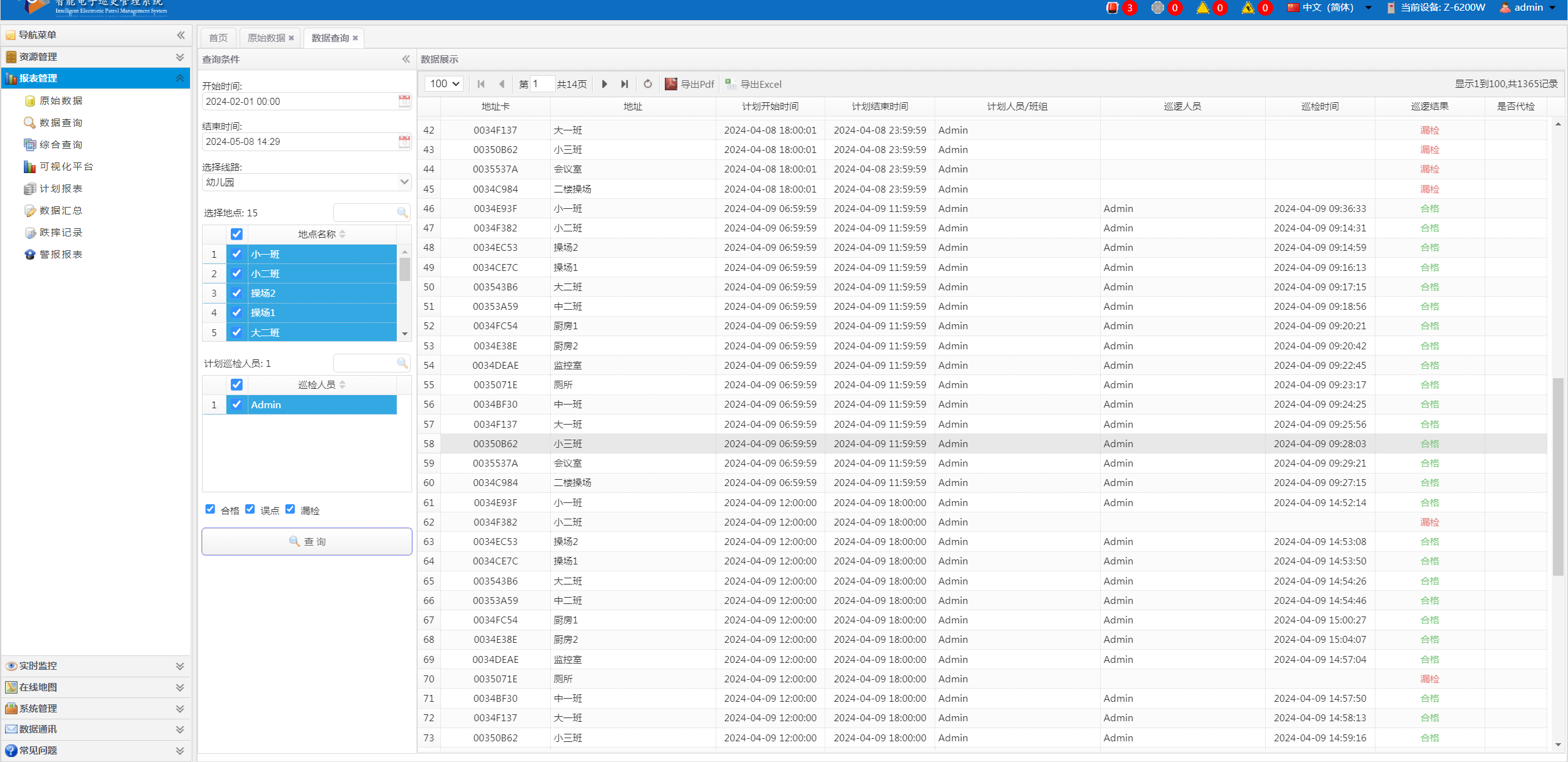Viewport: 1568px width, 762px height.
Task: Go to last page of results
Action: [x=624, y=84]
